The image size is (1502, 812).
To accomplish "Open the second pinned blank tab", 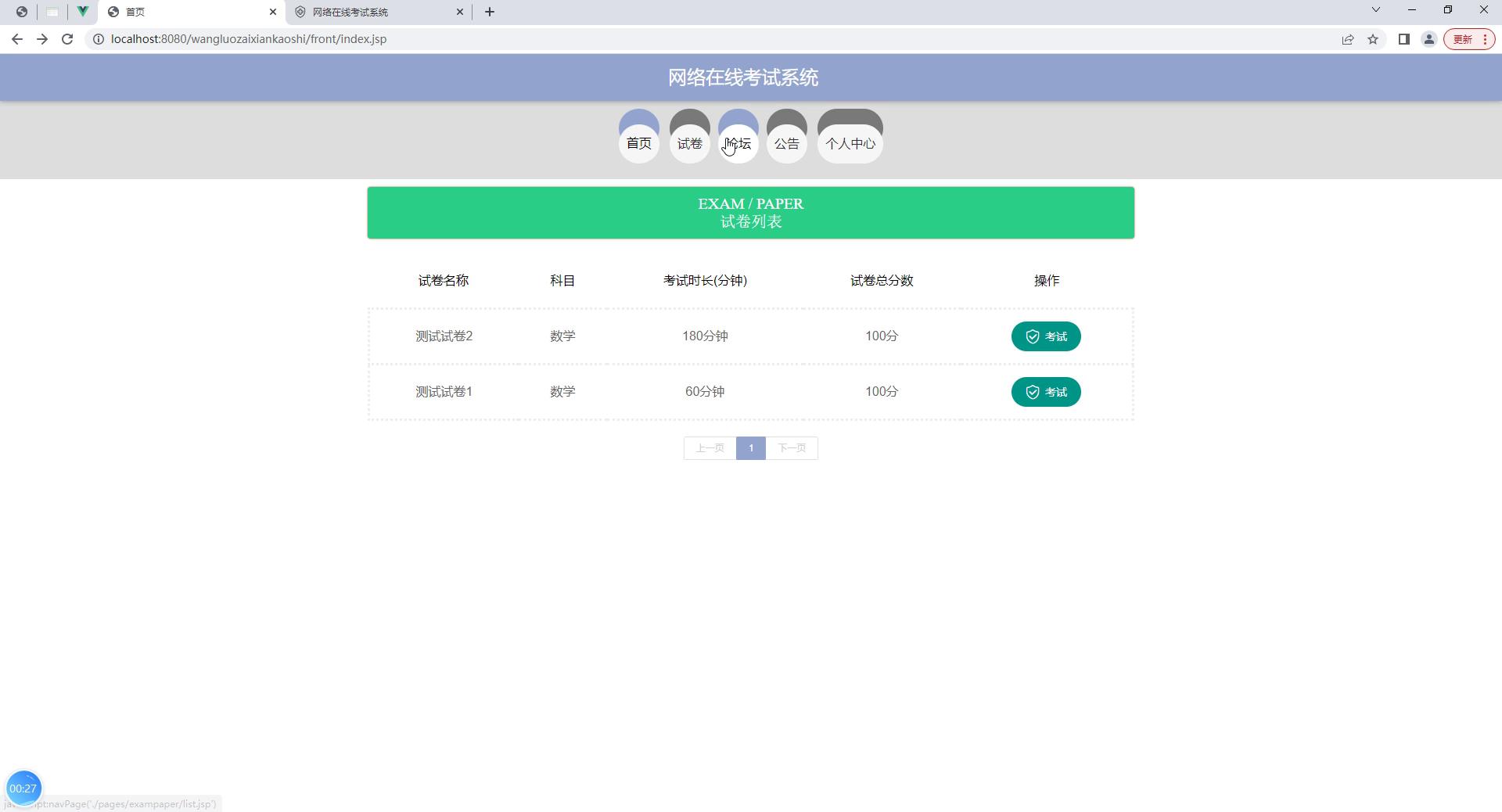I will (x=52, y=12).
